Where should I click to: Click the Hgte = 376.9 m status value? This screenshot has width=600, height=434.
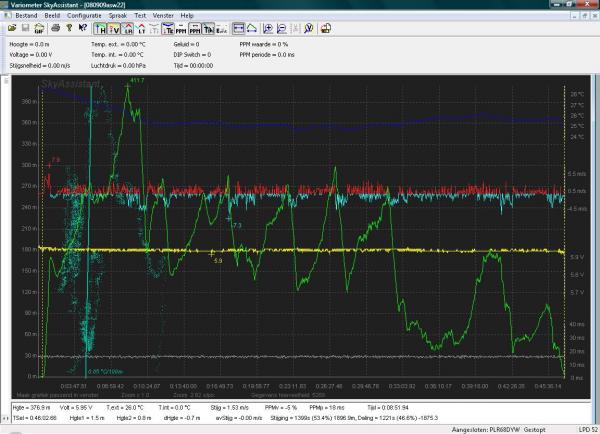tap(31, 408)
